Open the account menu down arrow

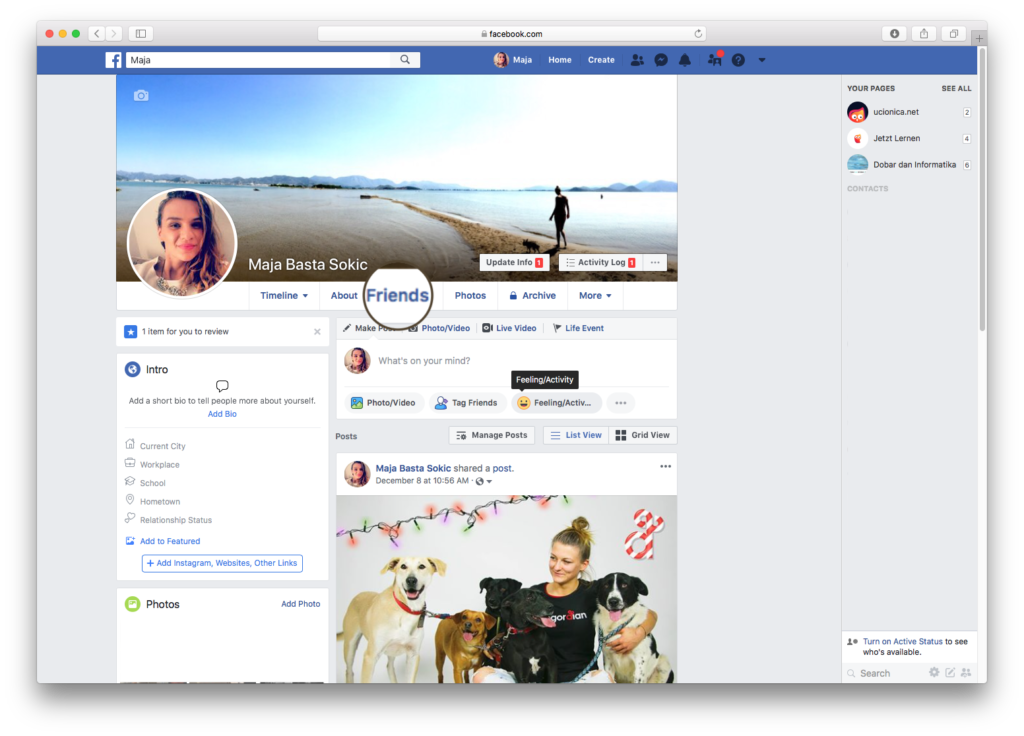coord(762,60)
